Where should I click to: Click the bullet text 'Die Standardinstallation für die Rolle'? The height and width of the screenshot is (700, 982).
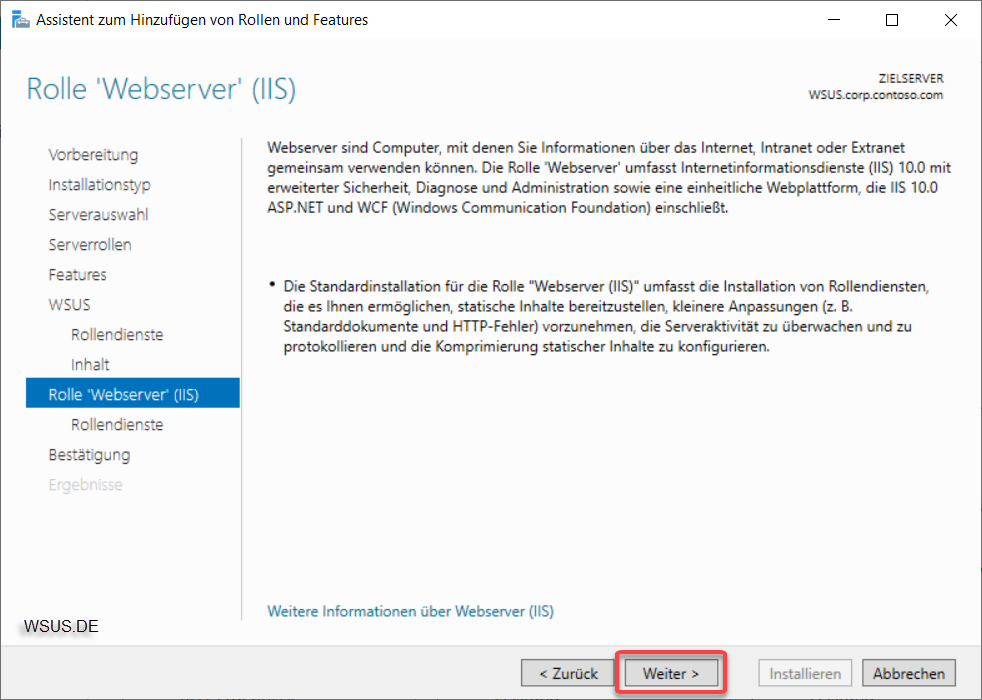click(606, 316)
